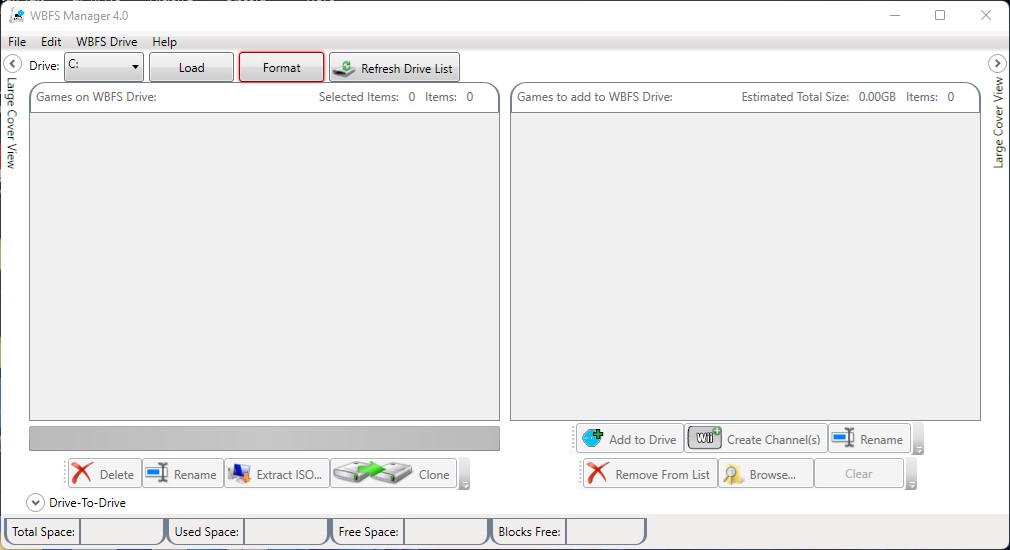Click Extract ISO button

click(x=276, y=474)
